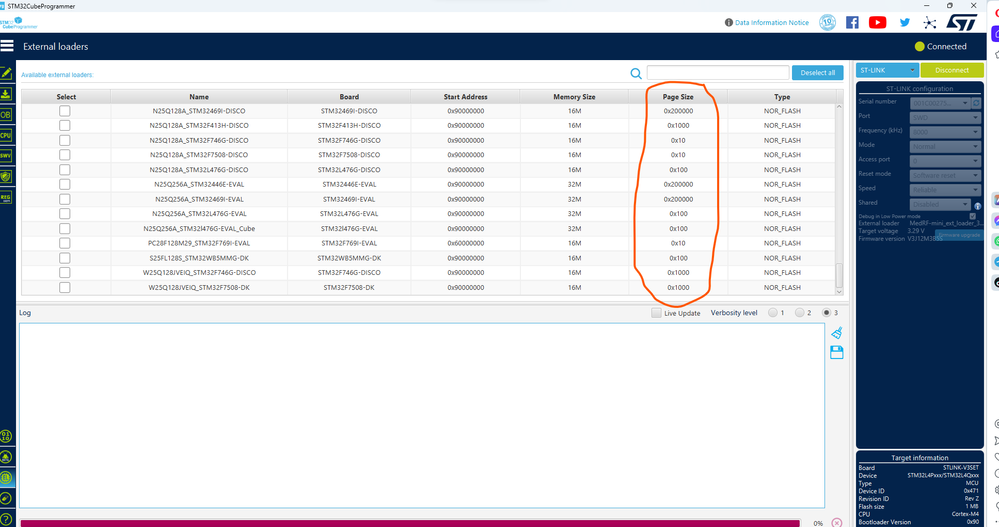The width and height of the screenshot is (999, 527).
Task: Toggle Debug in Low Power mode checkbox
Action: (972, 216)
